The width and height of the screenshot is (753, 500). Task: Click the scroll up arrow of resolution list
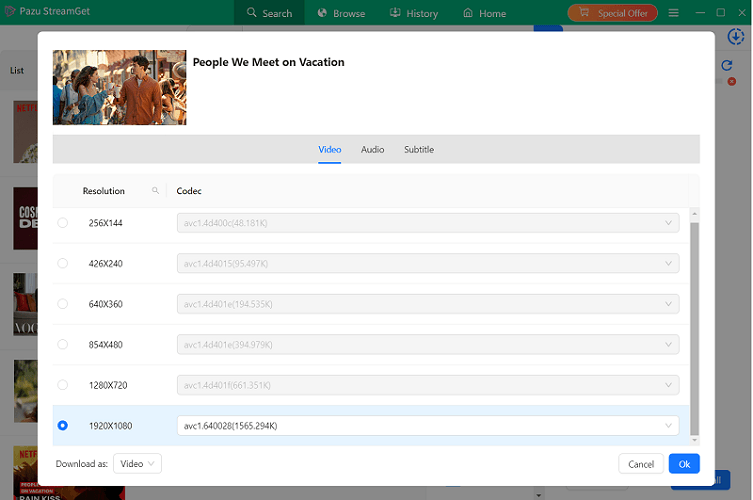pyautogui.click(x=694, y=213)
